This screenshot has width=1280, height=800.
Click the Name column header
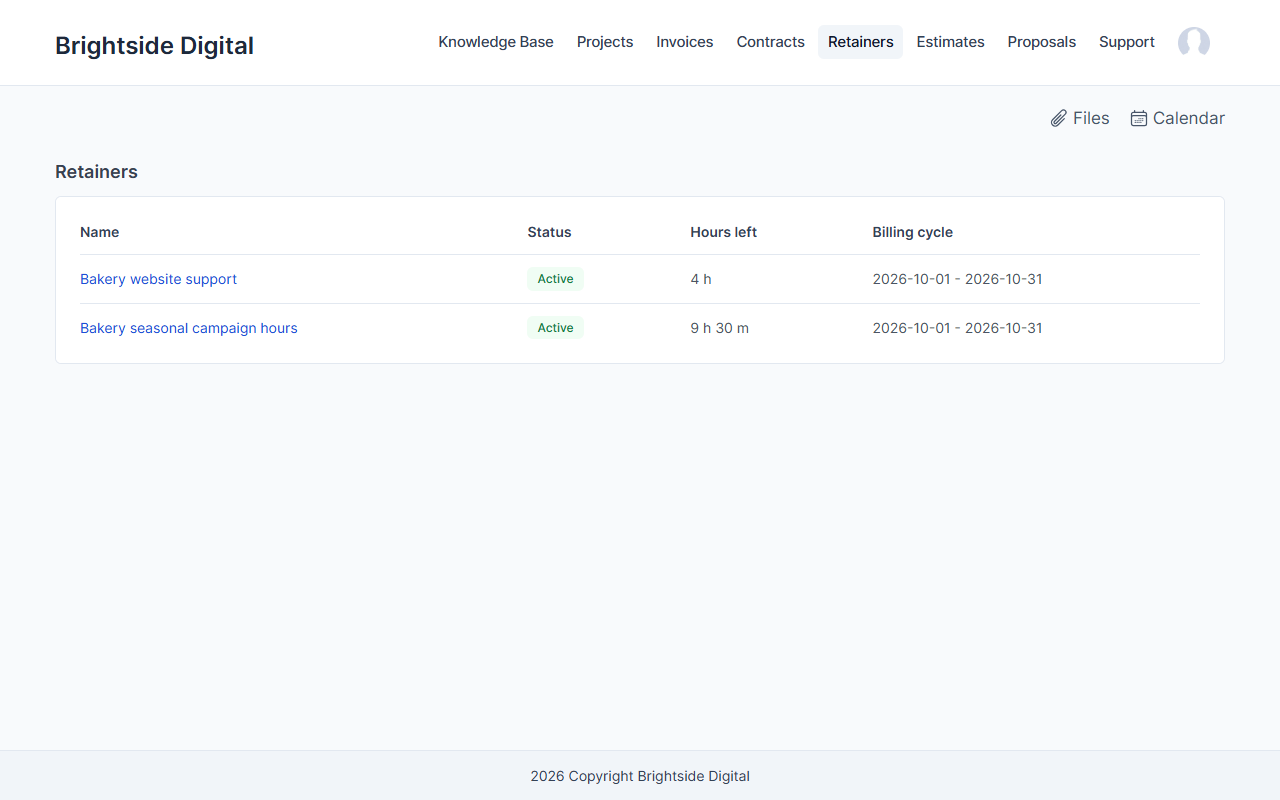100,232
